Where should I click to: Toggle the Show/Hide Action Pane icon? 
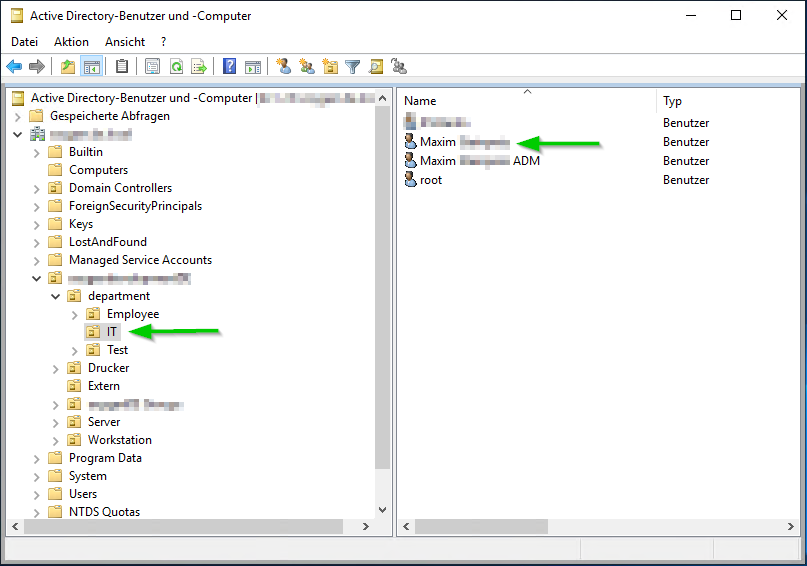pos(253,66)
